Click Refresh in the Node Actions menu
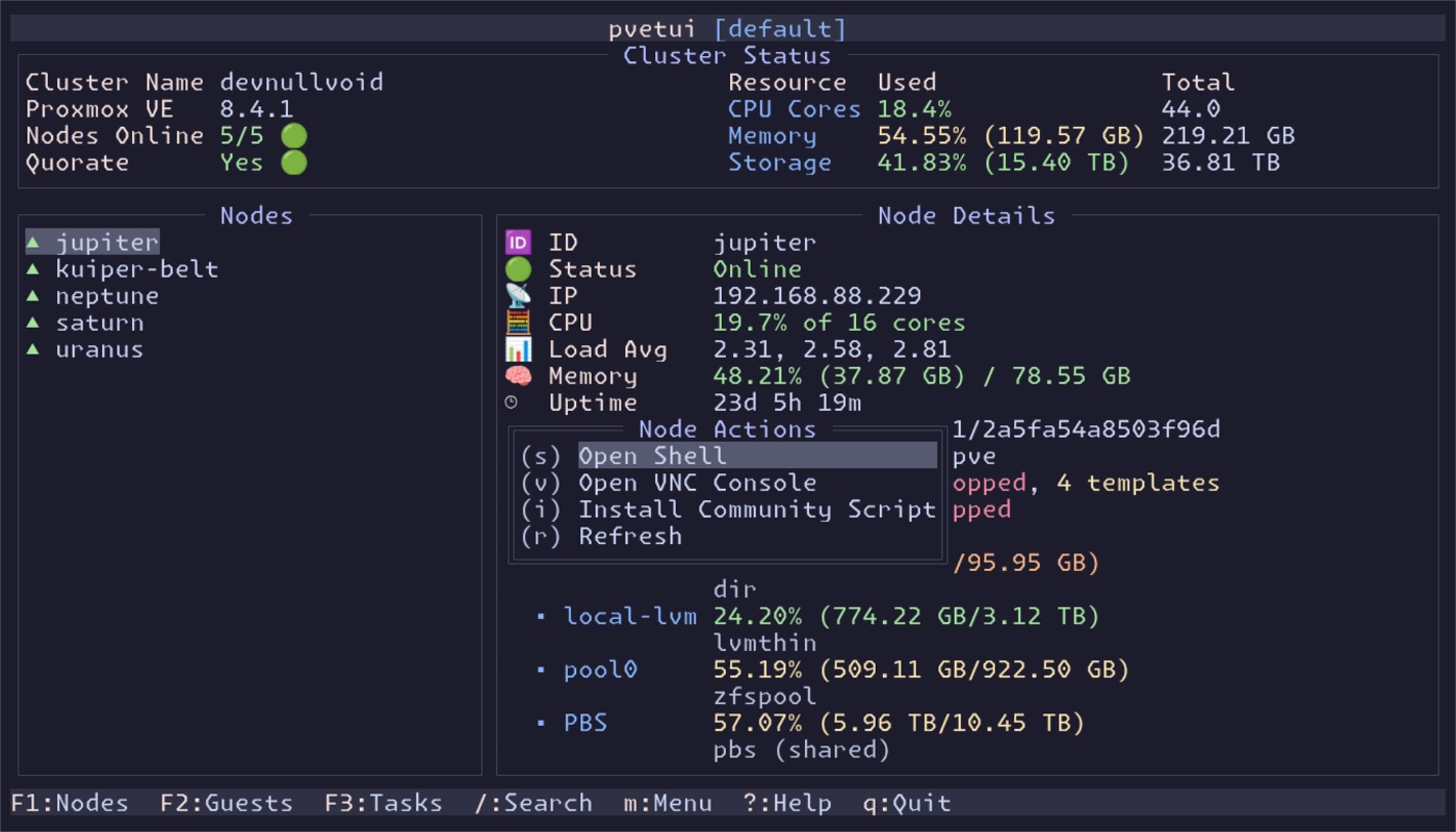This screenshot has width=1456, height=832. click(630, 535)
